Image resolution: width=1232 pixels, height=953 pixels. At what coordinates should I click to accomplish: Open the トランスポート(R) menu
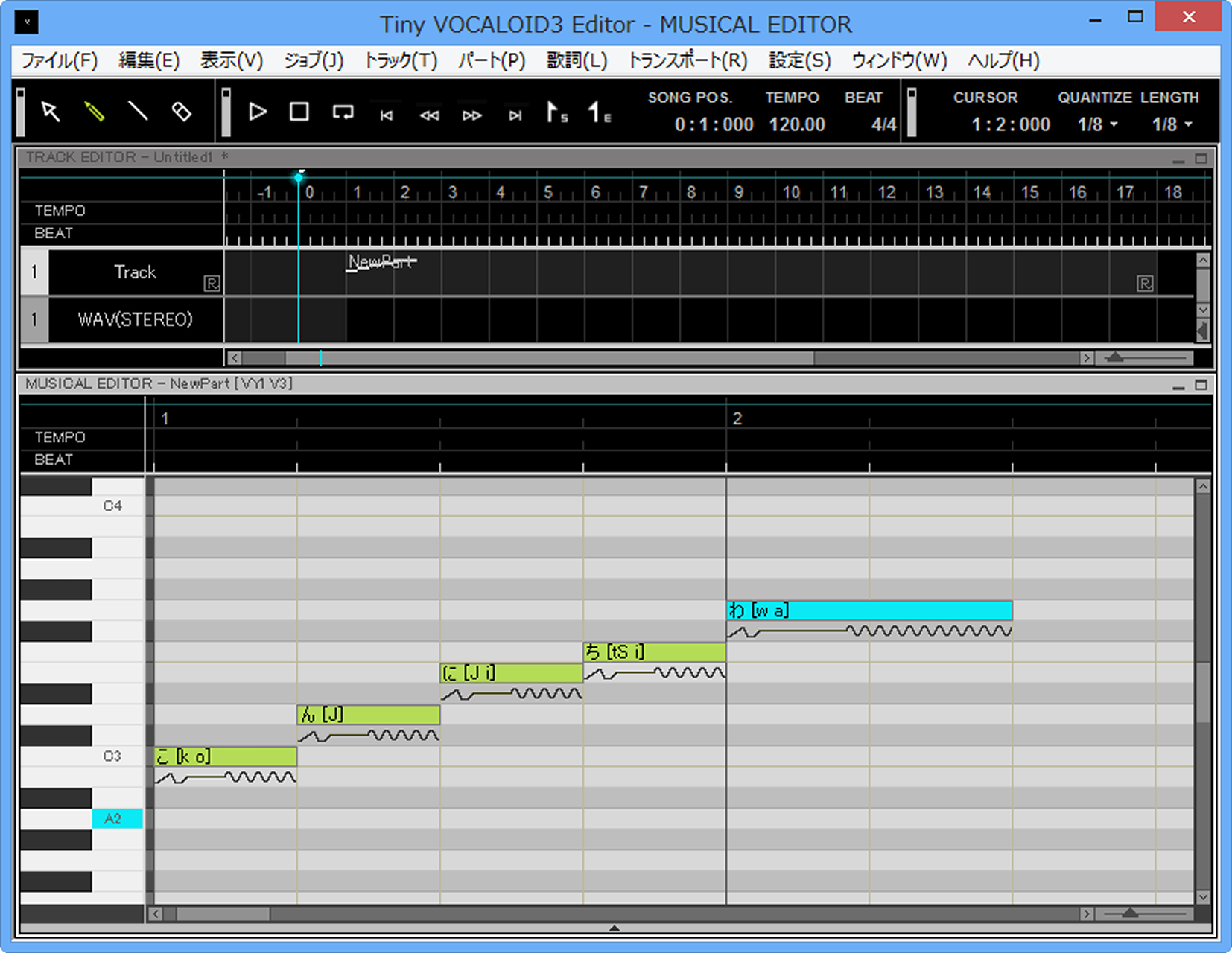(688, 60)
